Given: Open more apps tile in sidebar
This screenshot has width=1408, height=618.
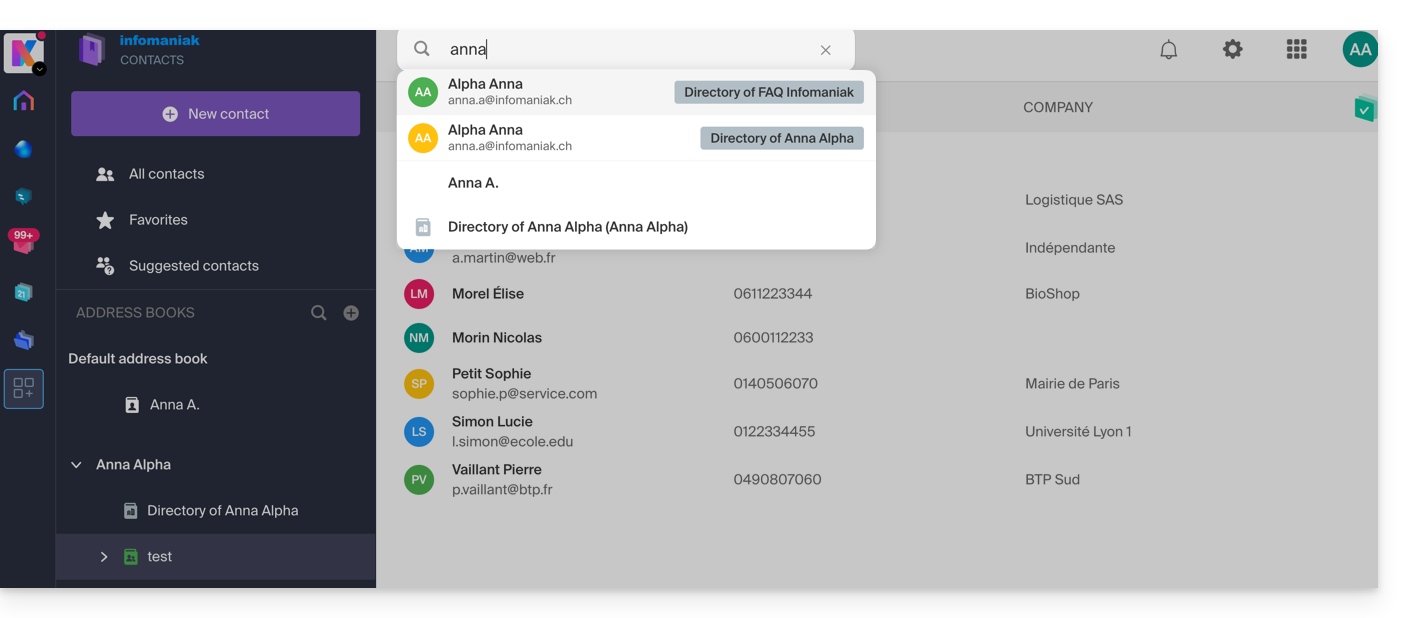Looking at the screenshot, I should coord(23,389).
